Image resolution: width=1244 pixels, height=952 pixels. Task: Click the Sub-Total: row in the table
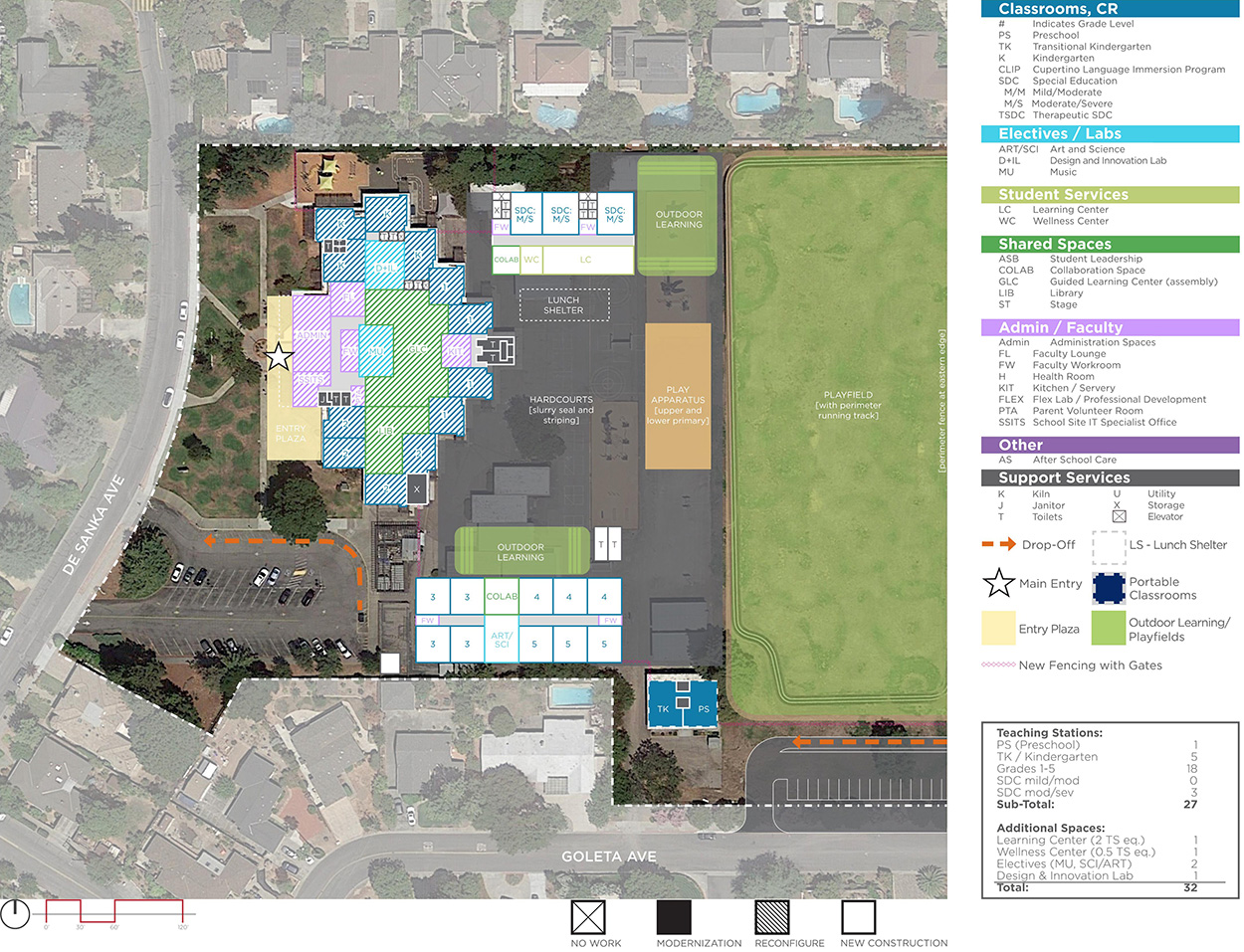tap(1097, 804)
